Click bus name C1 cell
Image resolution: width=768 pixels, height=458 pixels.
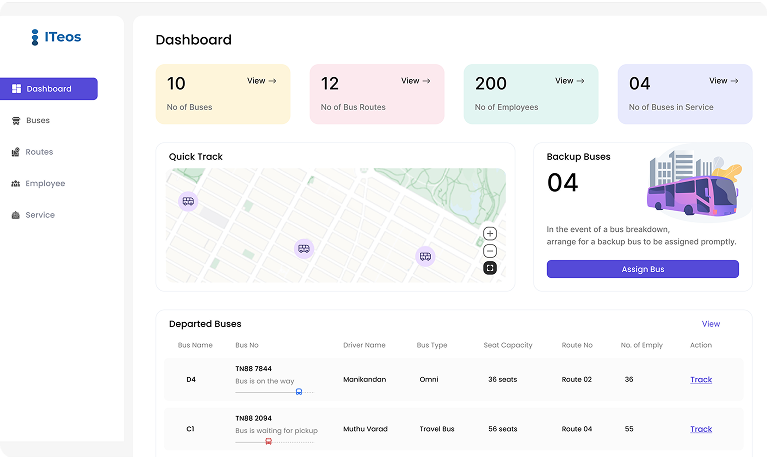pos(191,429)
